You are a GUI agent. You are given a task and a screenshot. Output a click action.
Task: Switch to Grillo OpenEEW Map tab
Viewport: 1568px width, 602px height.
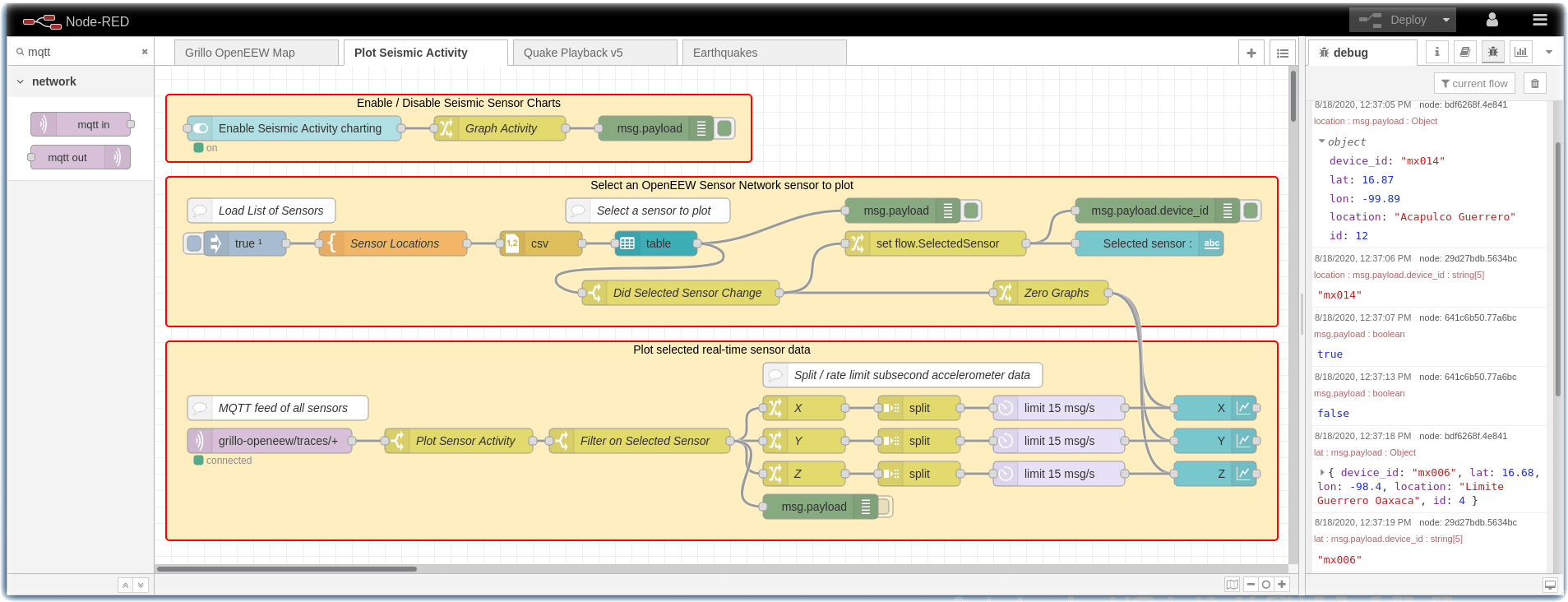pyautogui.click(x=256, y=53)
